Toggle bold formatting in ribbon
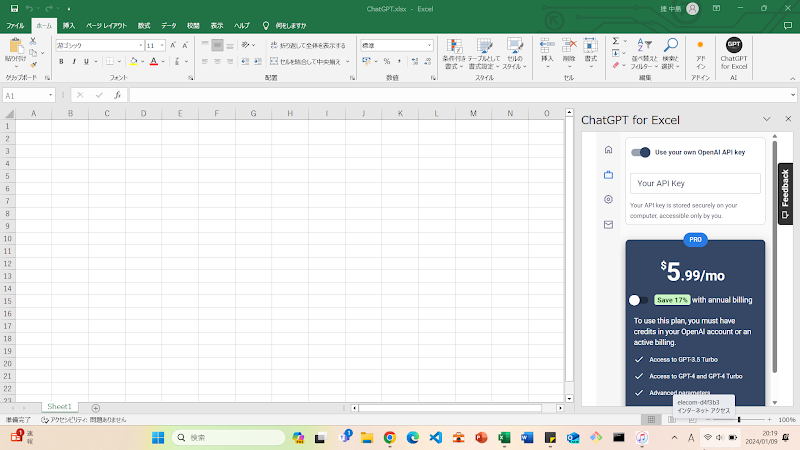Screen dimensions: 800x450 tap(61, 62)
